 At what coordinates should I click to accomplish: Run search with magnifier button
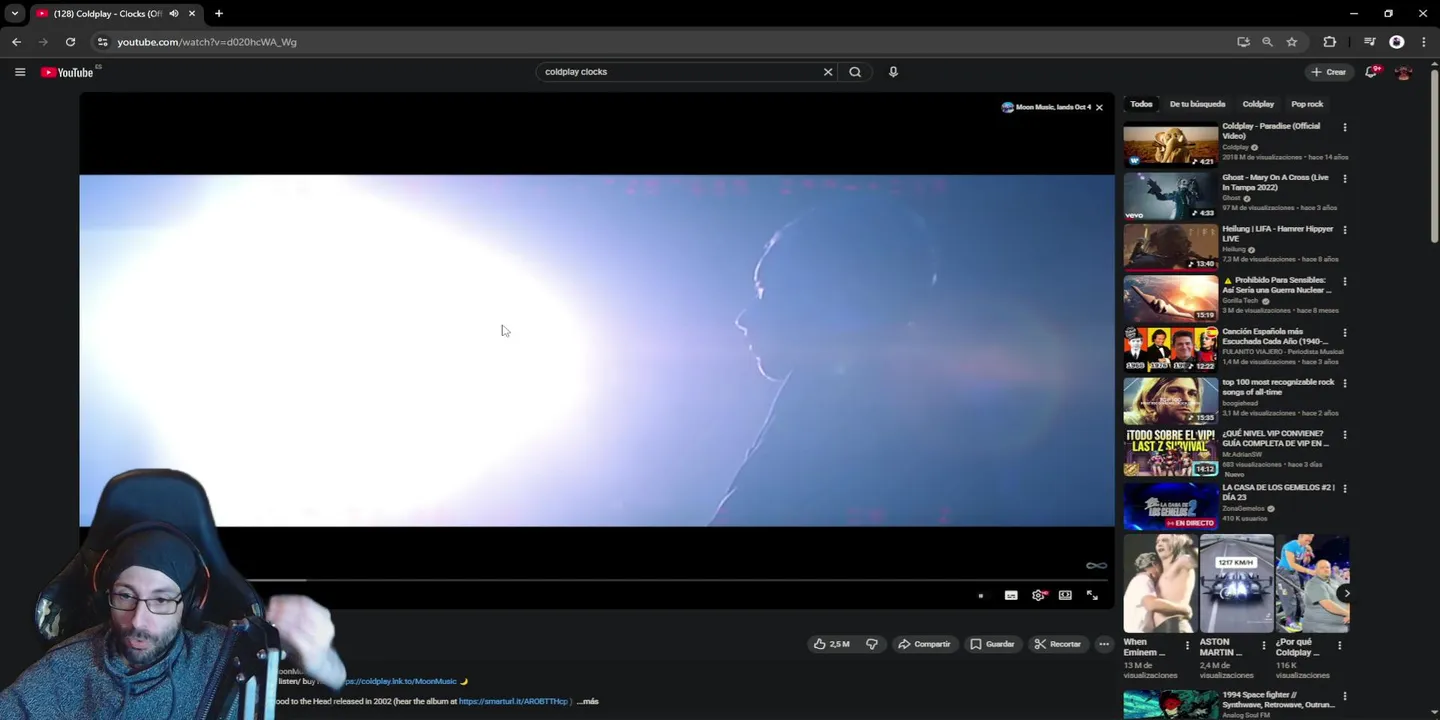pos(855,72)
